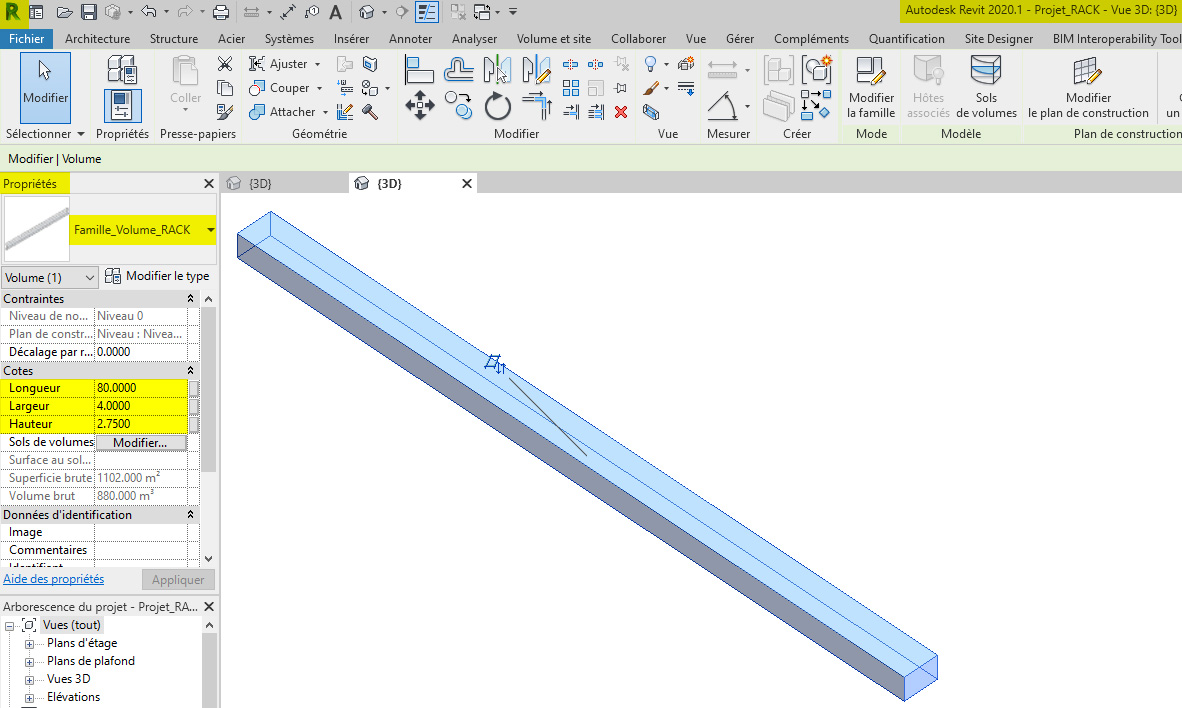
Task: Click the Sols de volumes tool
Action: tap(986, 85)
